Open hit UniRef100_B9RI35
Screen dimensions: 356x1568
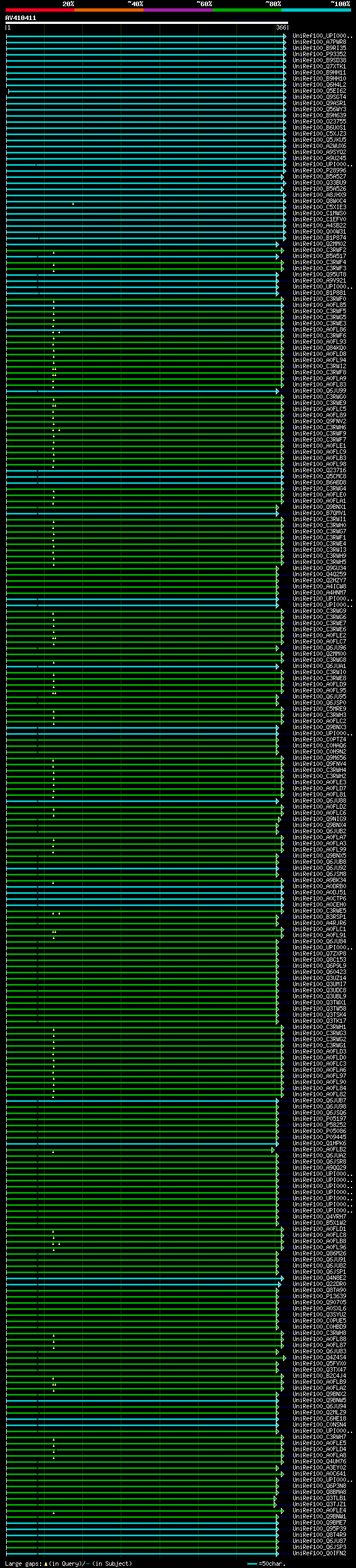coord(319,48)
